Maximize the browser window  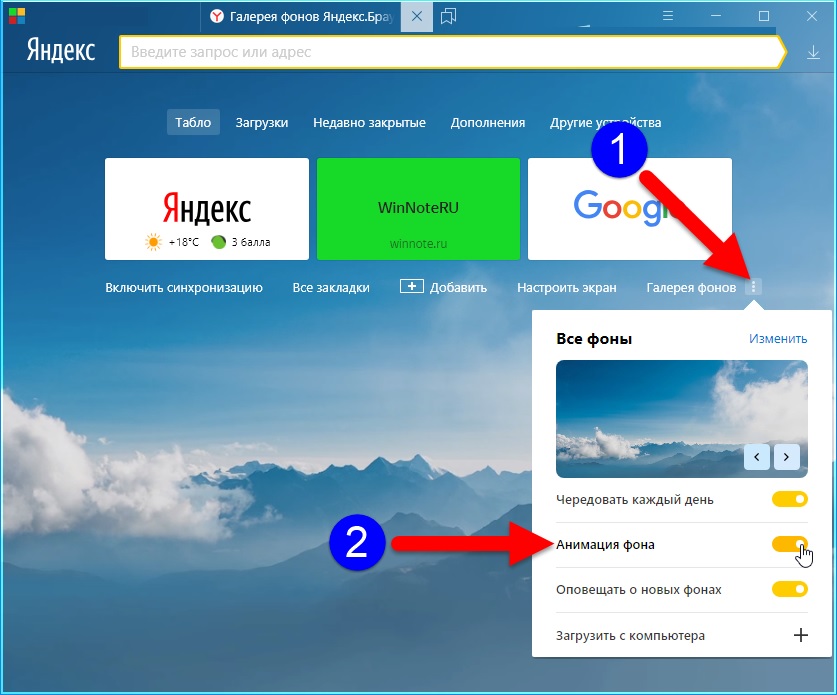pos(764,16)
